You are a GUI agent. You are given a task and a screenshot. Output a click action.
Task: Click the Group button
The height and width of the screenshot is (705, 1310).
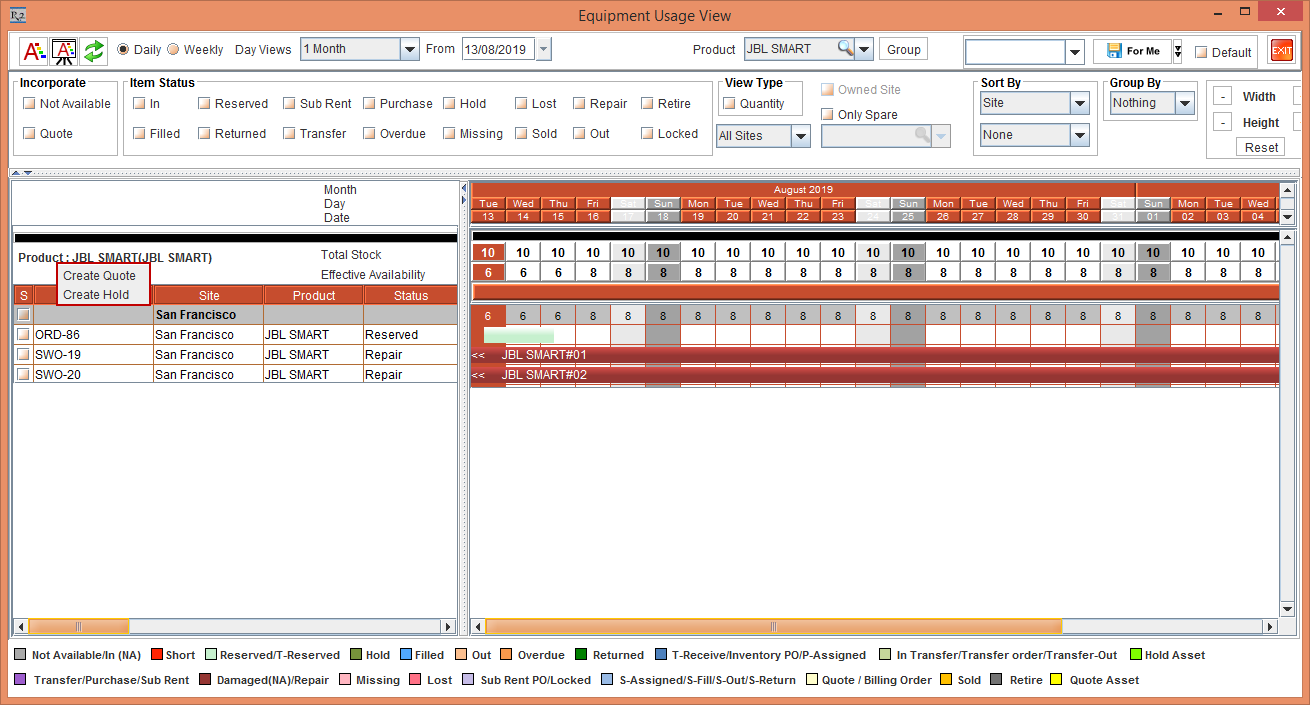click(904, 49)
